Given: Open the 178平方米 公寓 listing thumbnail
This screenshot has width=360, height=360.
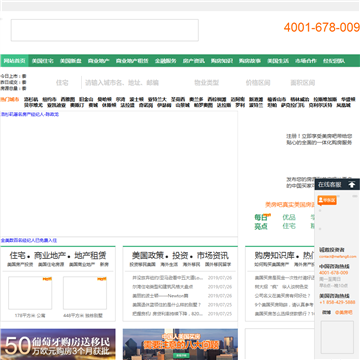Looking at the screenshot, I should click(30, 293).
